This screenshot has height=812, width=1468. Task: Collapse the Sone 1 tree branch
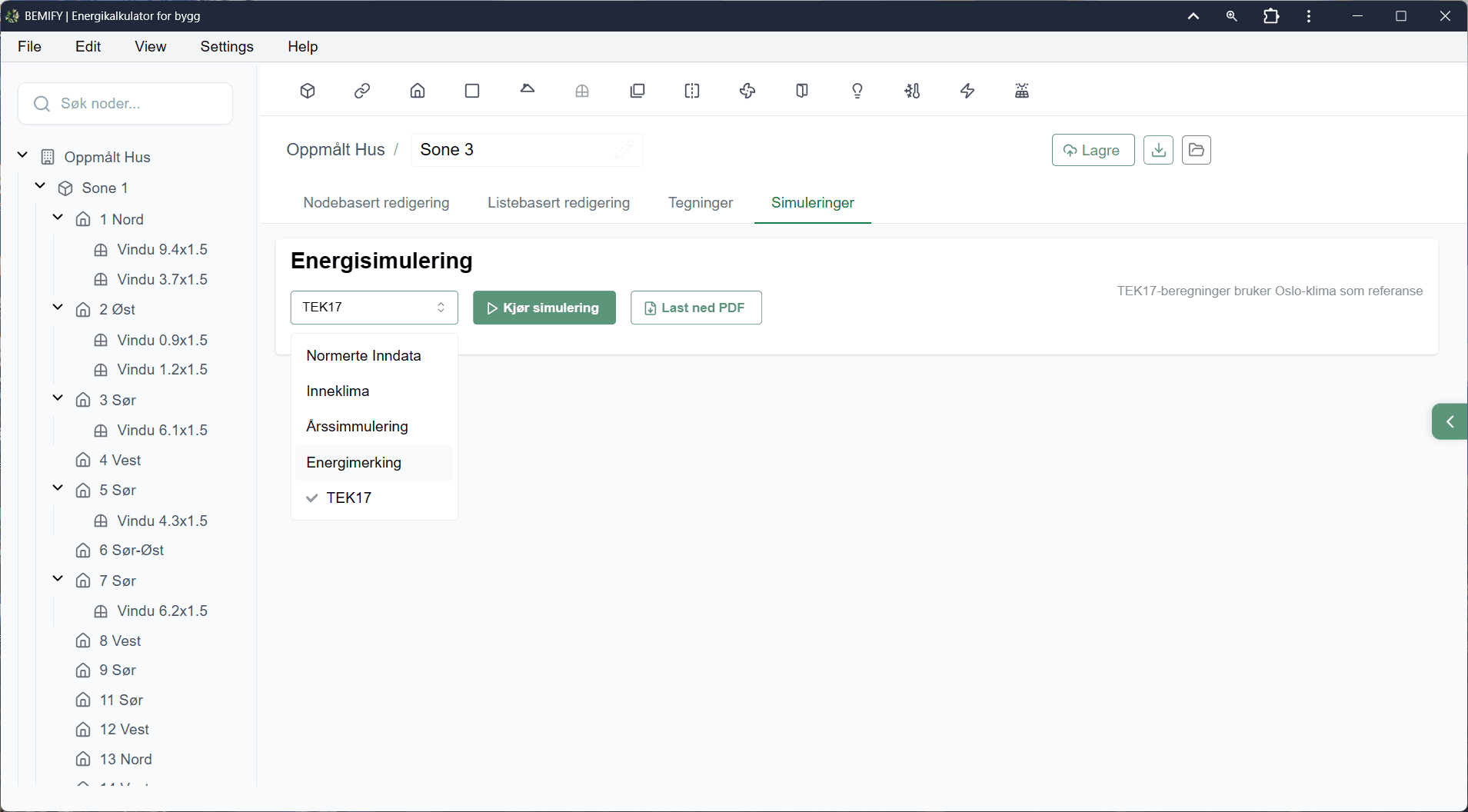click(39, 187)
